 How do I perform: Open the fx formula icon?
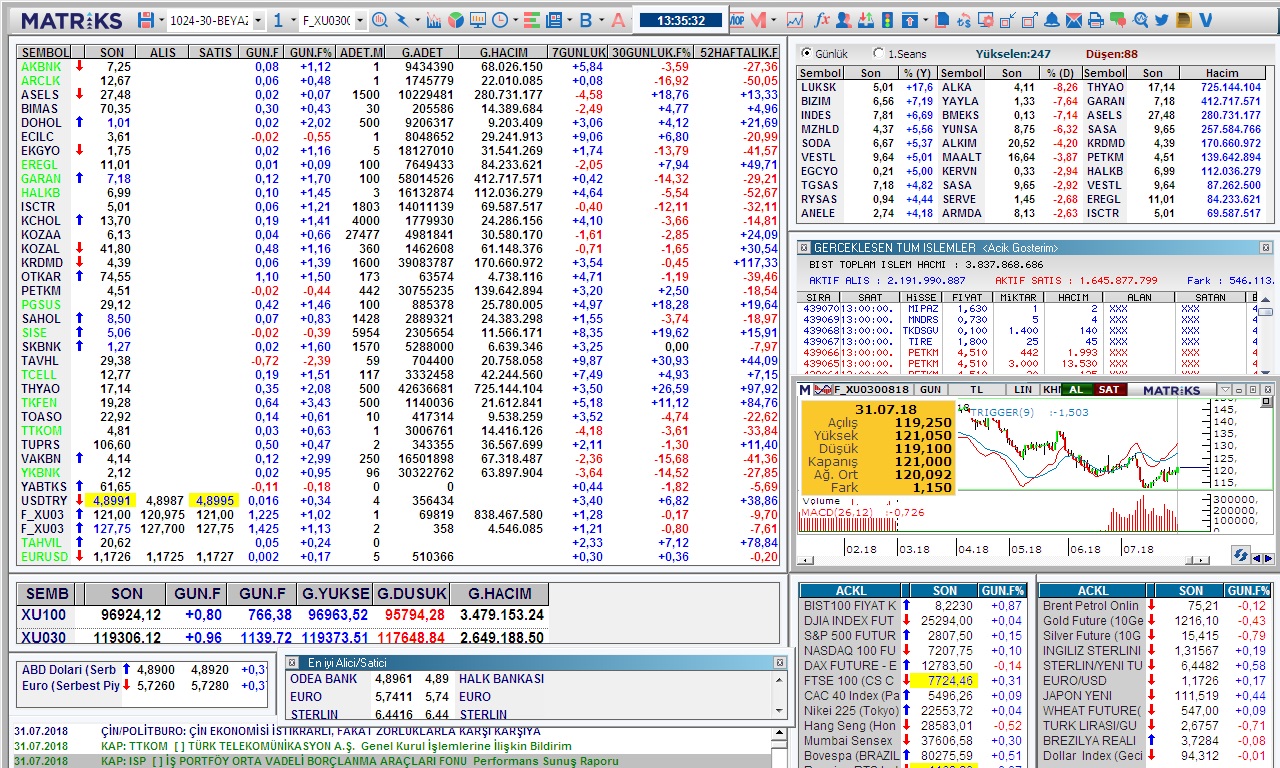822,20
